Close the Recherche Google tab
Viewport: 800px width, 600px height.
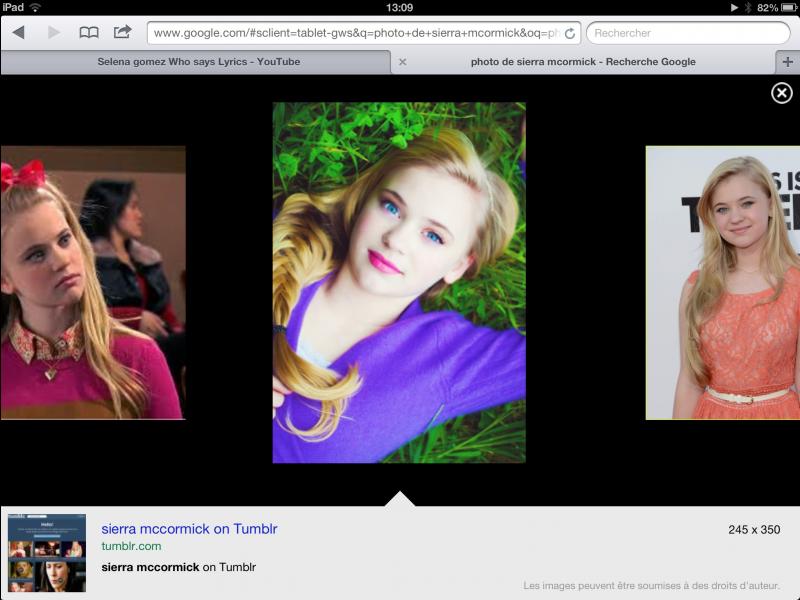pos(402,62)
